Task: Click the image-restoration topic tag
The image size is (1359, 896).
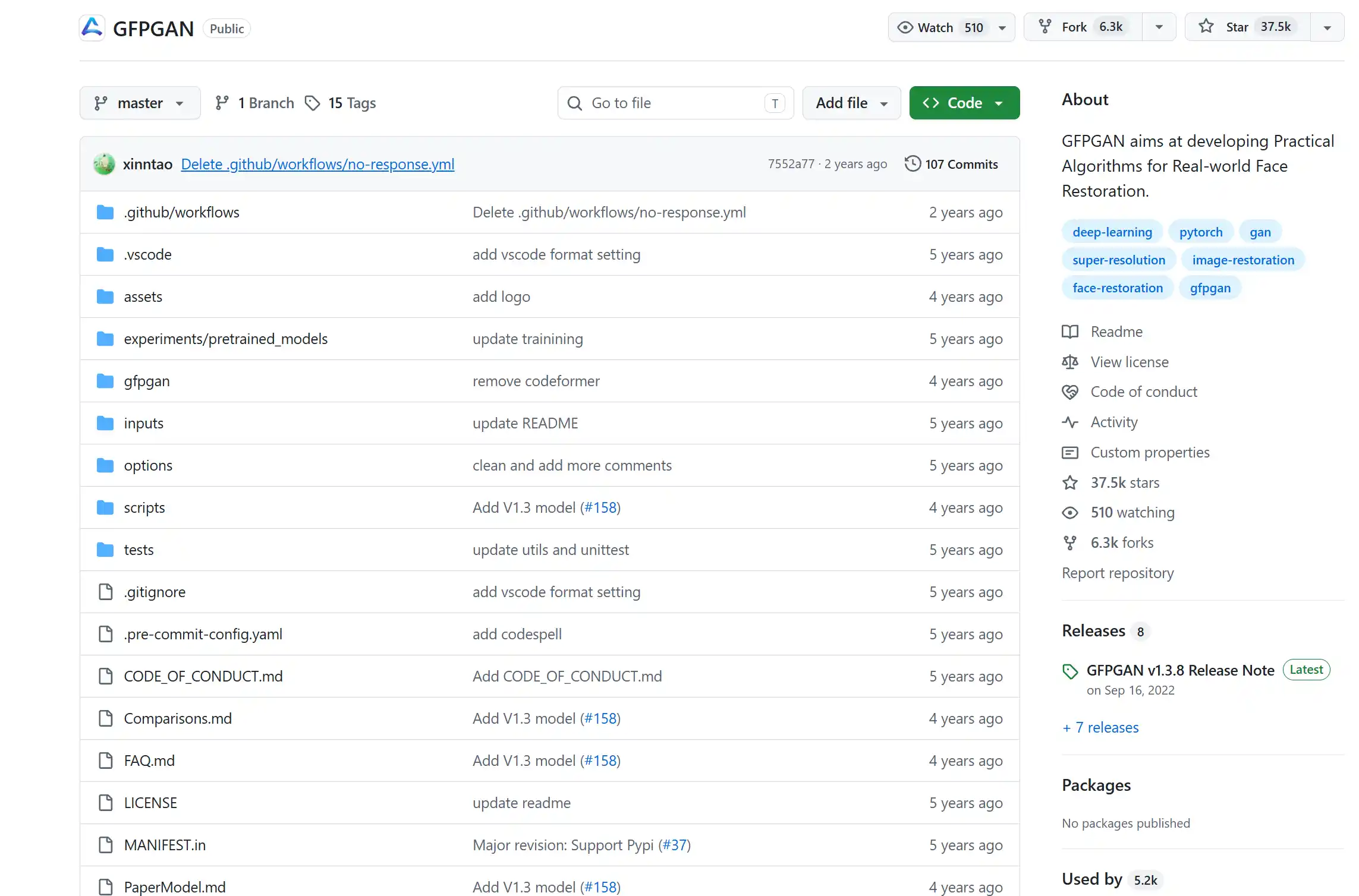Action: pos(1243,260)
